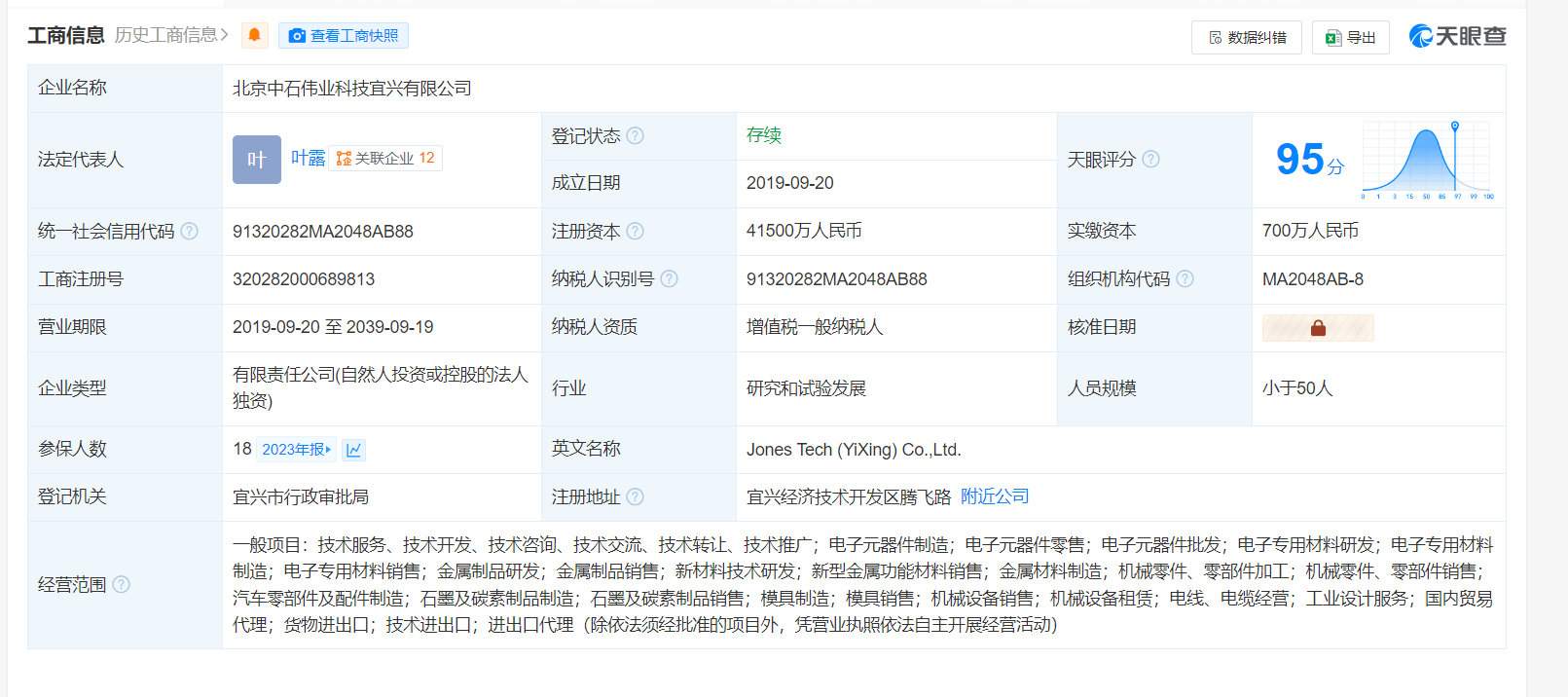The image size is (1568, 697).
Task: Click the industry value 研究和试验发展
Action: coord(806,388)
